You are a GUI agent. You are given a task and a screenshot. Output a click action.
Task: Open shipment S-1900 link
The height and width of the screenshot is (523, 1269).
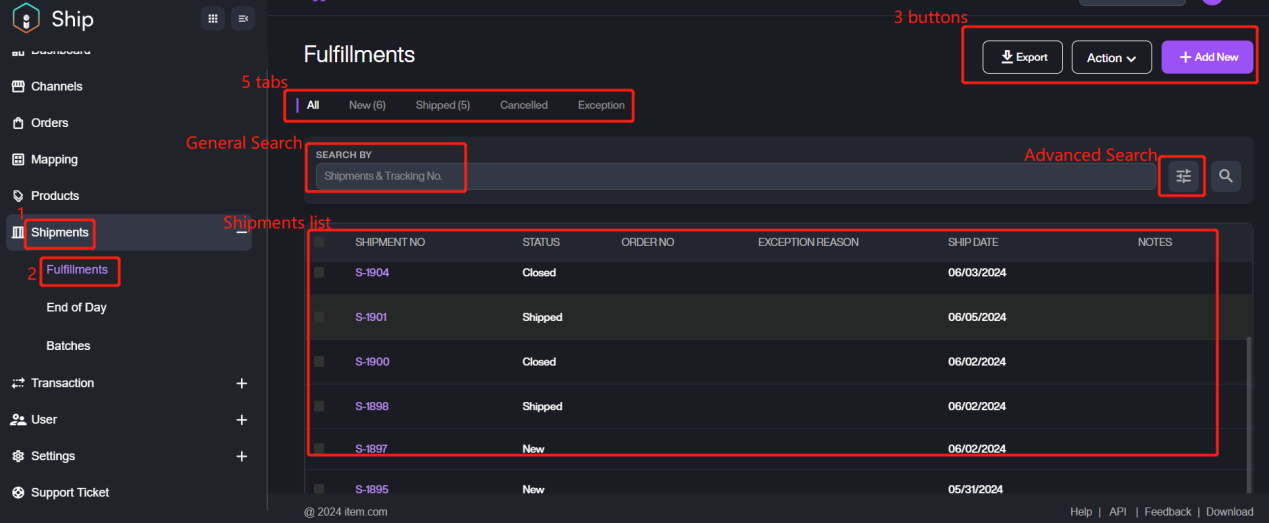(372, 362)
